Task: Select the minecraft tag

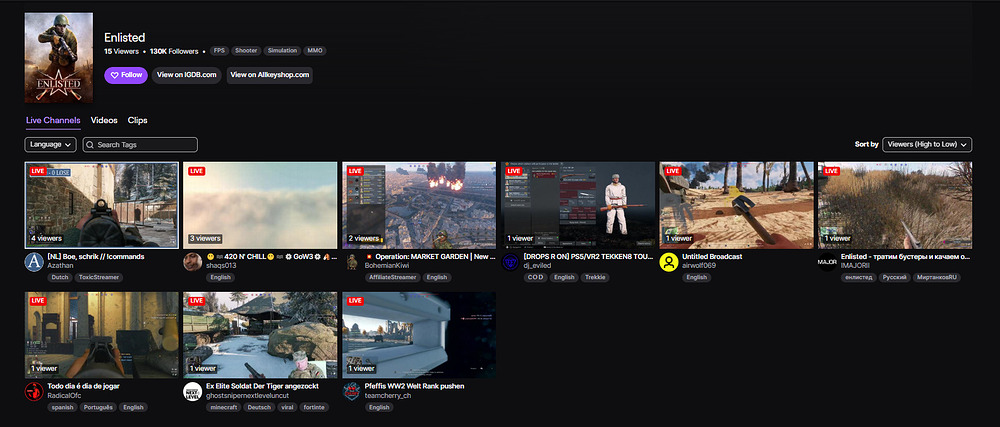Action: pos(223,407)
